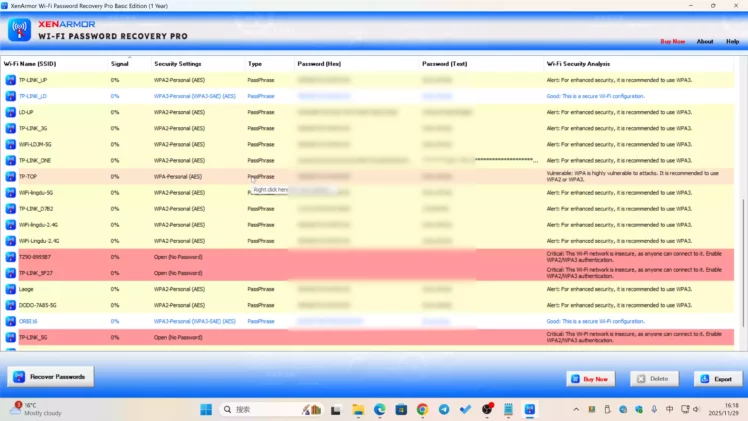The image size is (748, 421).
Task: Click the Export button
Action: tap(718, 379)
